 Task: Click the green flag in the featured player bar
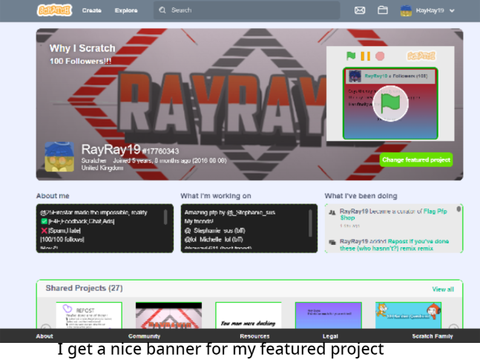(351, 56)
